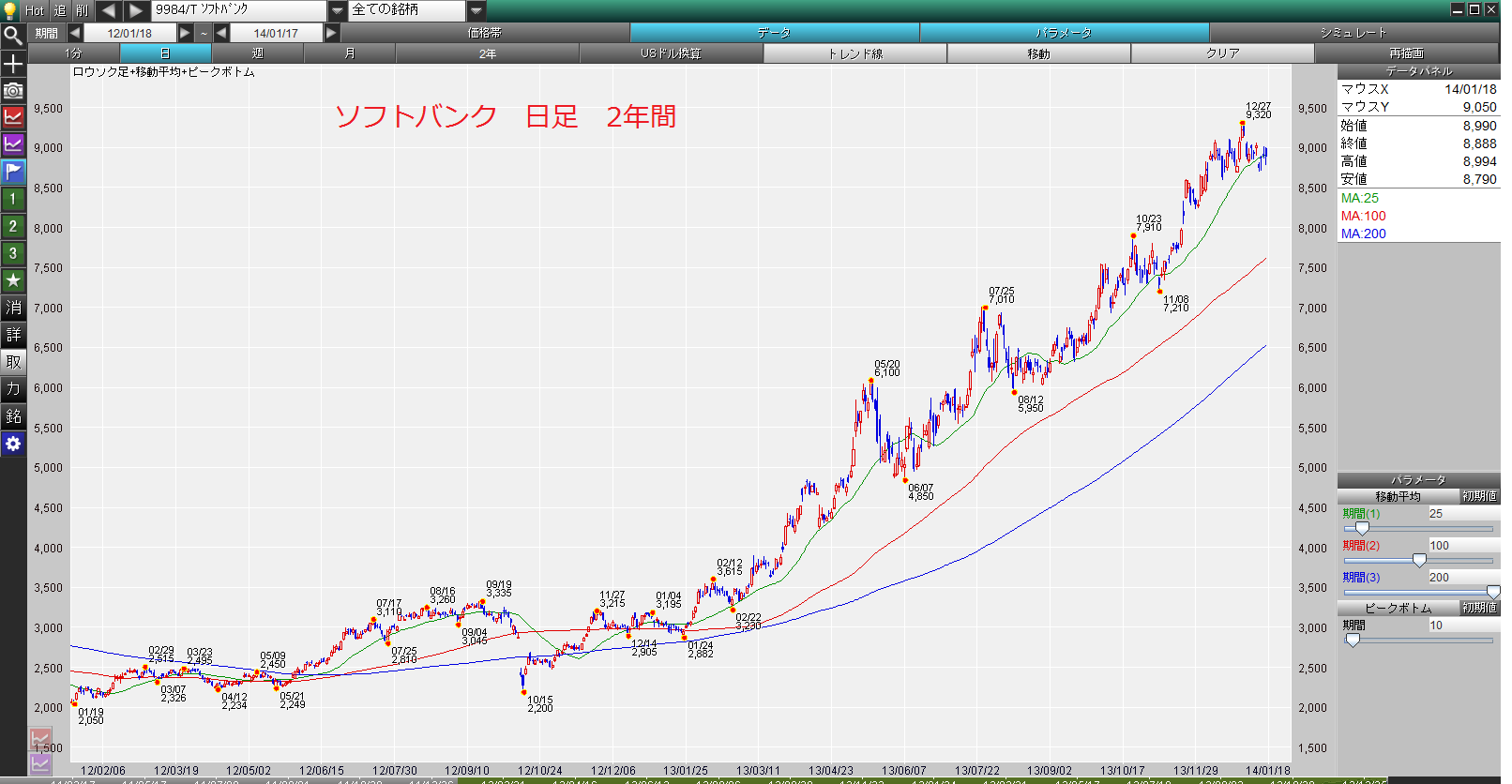Screen dimensions: 1512x784
Task: Select preset 2 green button
Action: coord(13,226)
